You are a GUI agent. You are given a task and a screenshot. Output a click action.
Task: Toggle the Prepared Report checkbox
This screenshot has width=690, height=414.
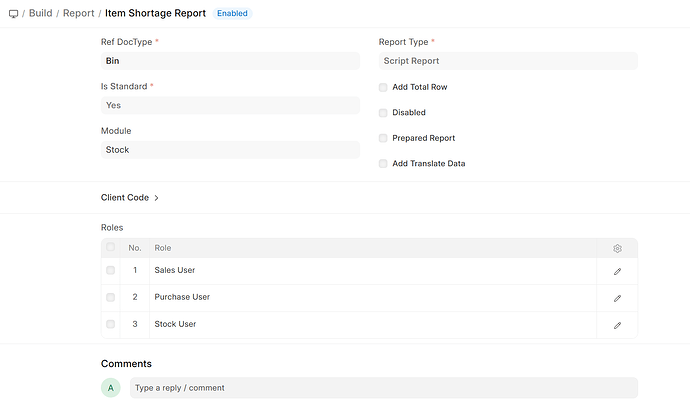[383, 138]
